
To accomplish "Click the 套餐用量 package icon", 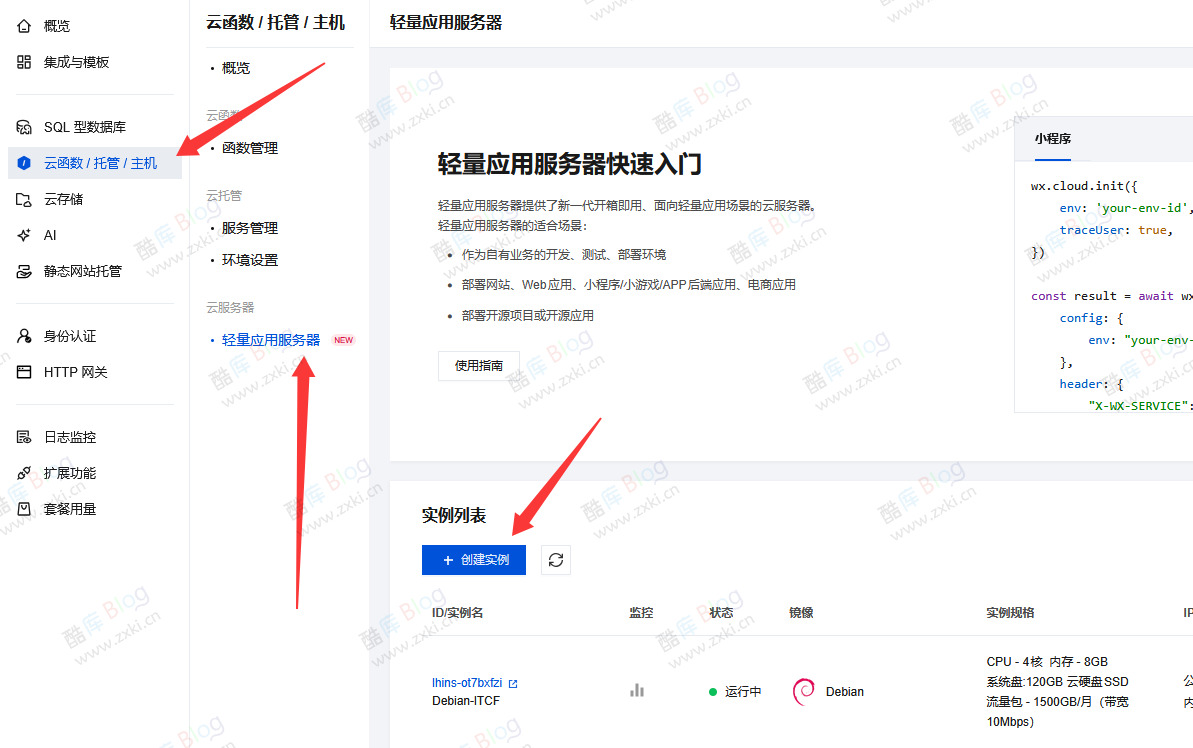I will click(24, 509).
